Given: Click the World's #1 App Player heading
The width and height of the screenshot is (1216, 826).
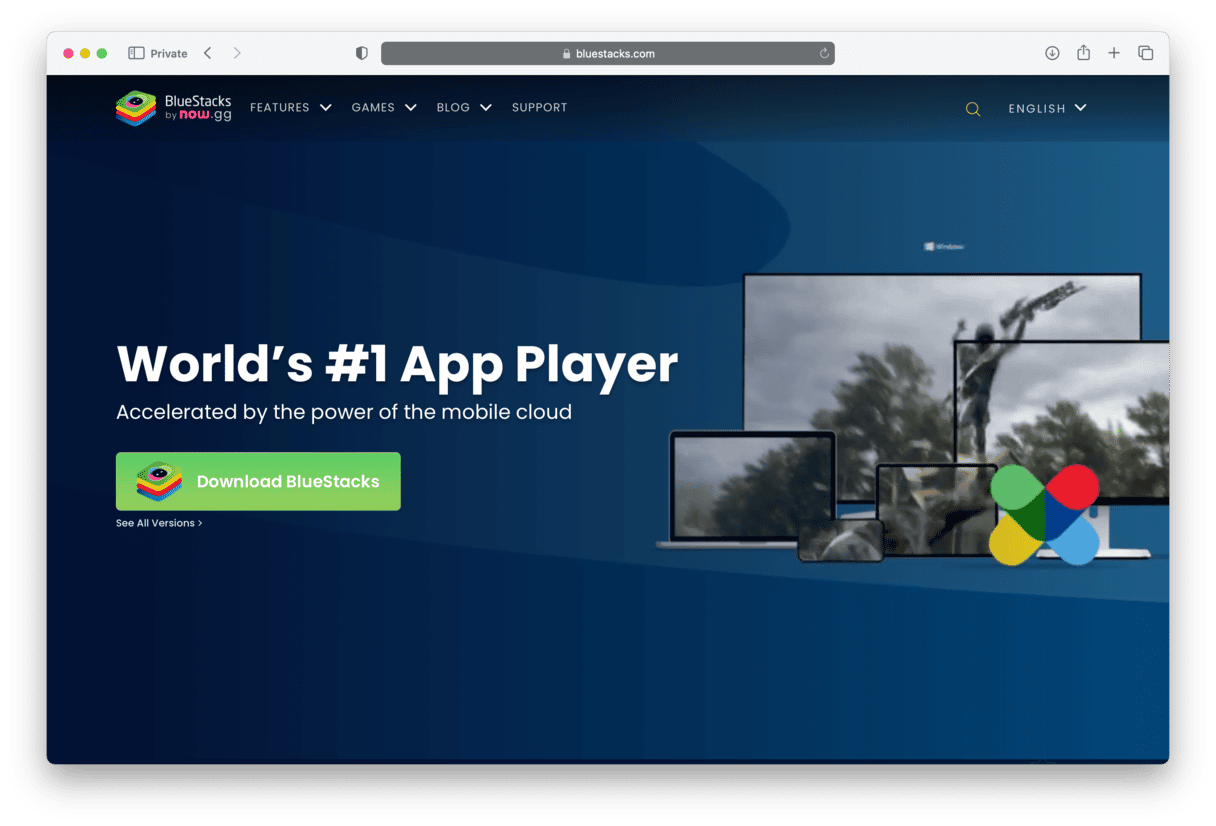Looking at the screenshot, I should pos(397,364).
